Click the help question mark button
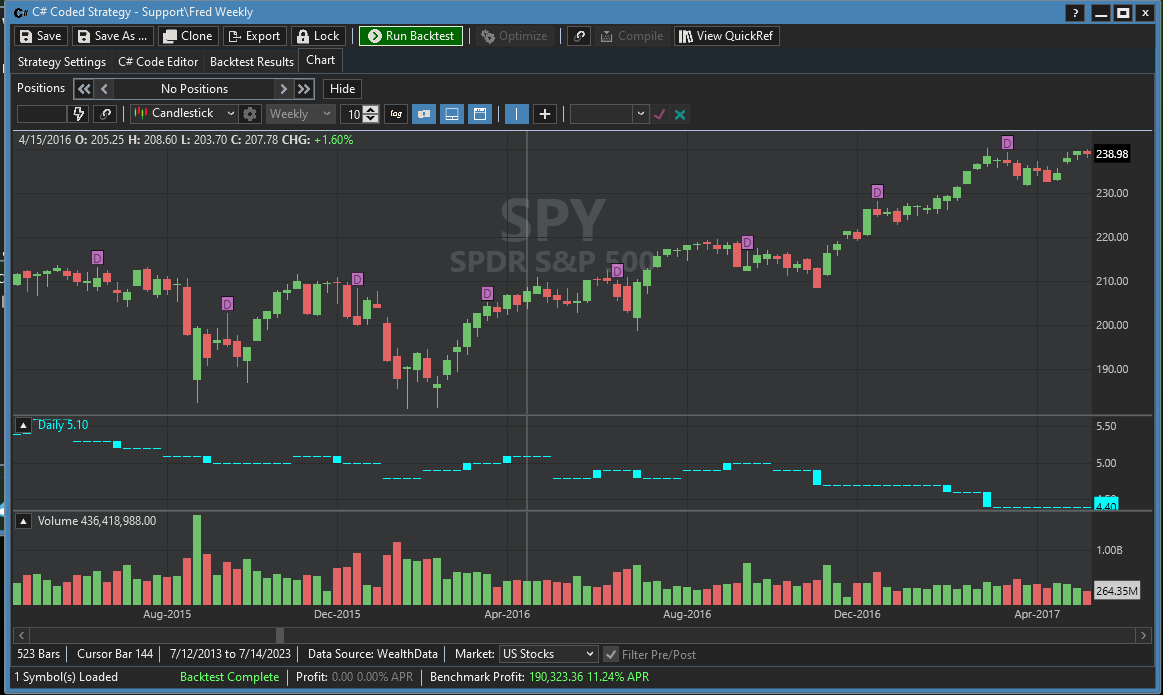The width and height of the screenshot is (1163, 695). coord(1075,13)
